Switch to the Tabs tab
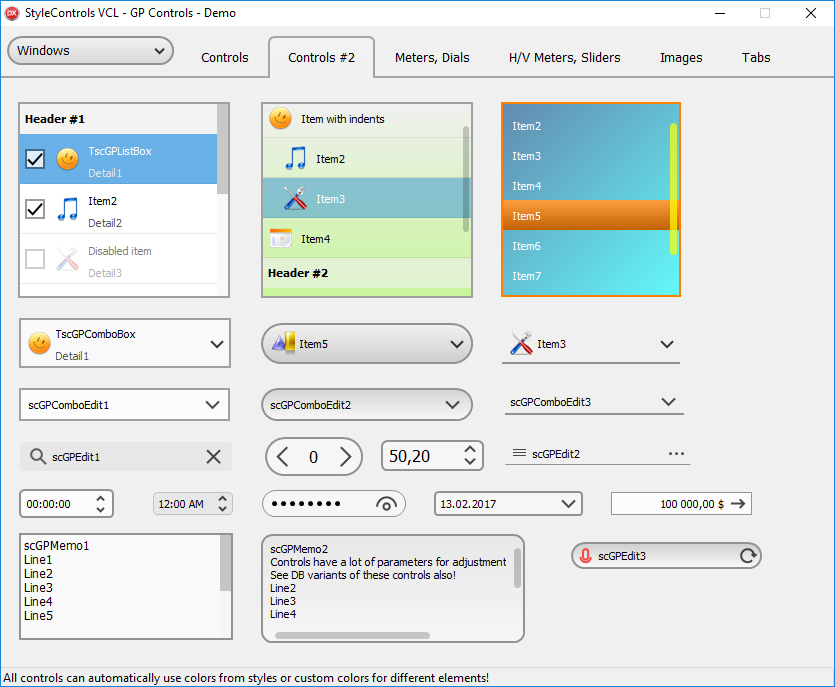Screen dimensions: 835x687 pyautogui.click(x=756, y=58)
